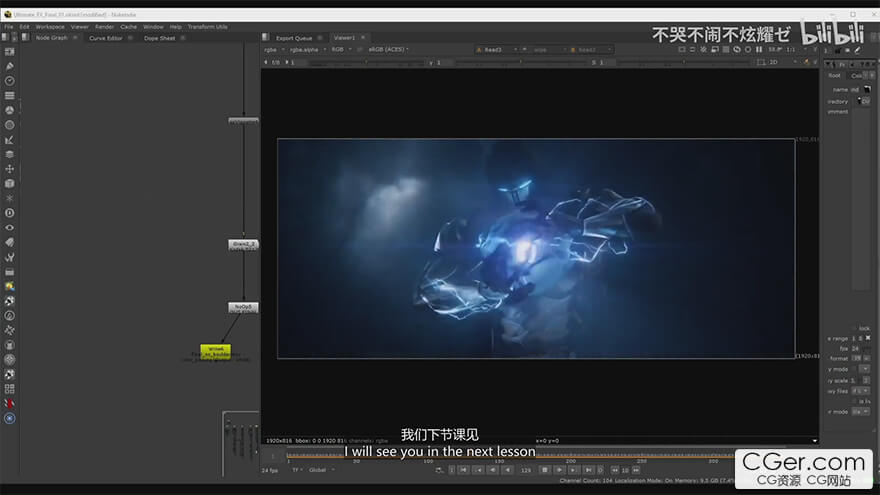Jump to the last frame
The height and width of the screenshot is (495, 880).
[588, 470]
